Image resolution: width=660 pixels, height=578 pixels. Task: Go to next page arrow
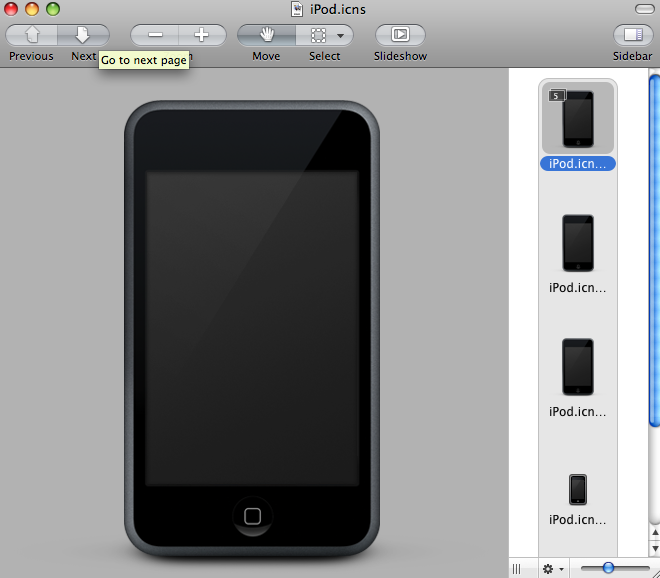click(83, 35)
